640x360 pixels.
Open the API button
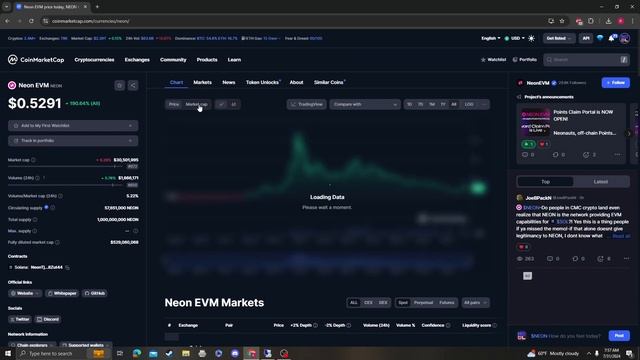click(x=586, y=38)
